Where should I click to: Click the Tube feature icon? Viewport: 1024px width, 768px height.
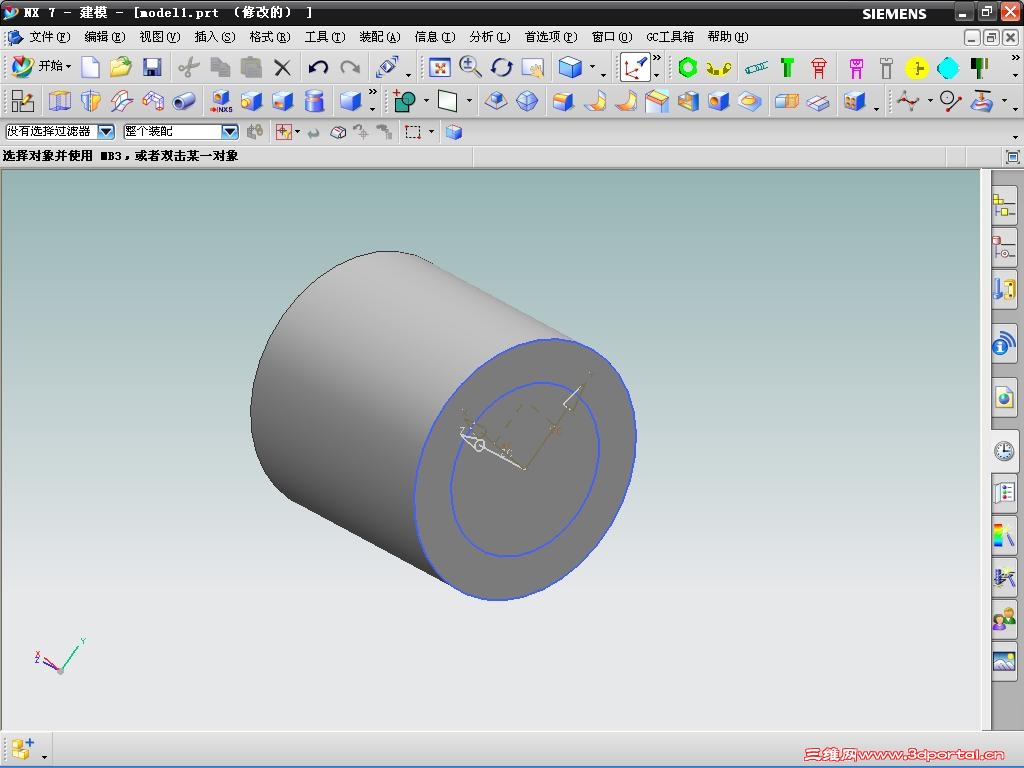point(184,101)
